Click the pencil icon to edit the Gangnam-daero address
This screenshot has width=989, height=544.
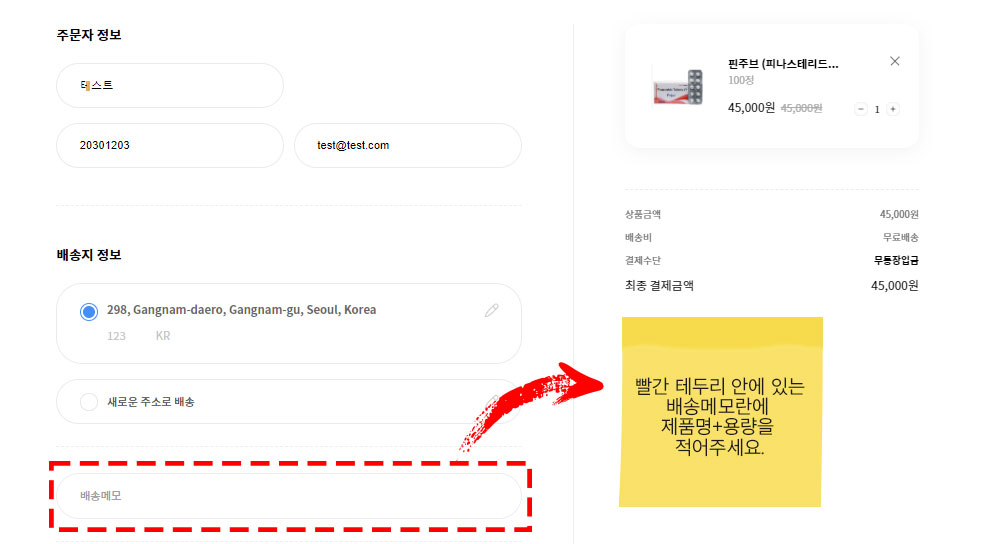pyautogui.click(x=491, y=310)
